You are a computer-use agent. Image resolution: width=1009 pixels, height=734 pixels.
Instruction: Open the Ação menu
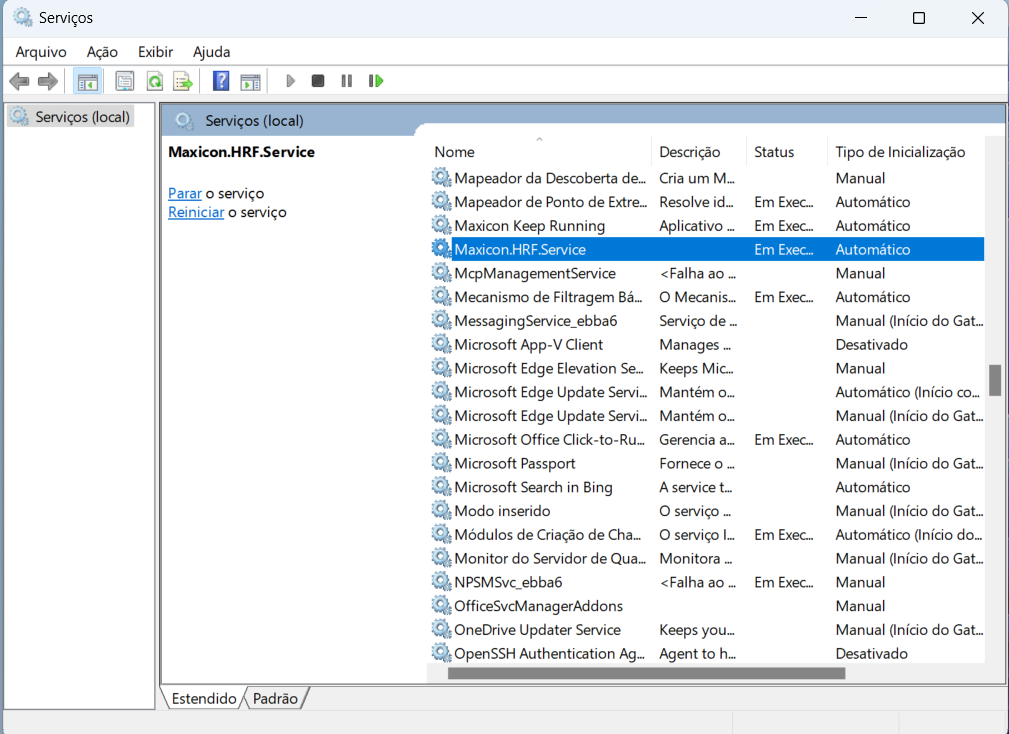tap(102, 52)
